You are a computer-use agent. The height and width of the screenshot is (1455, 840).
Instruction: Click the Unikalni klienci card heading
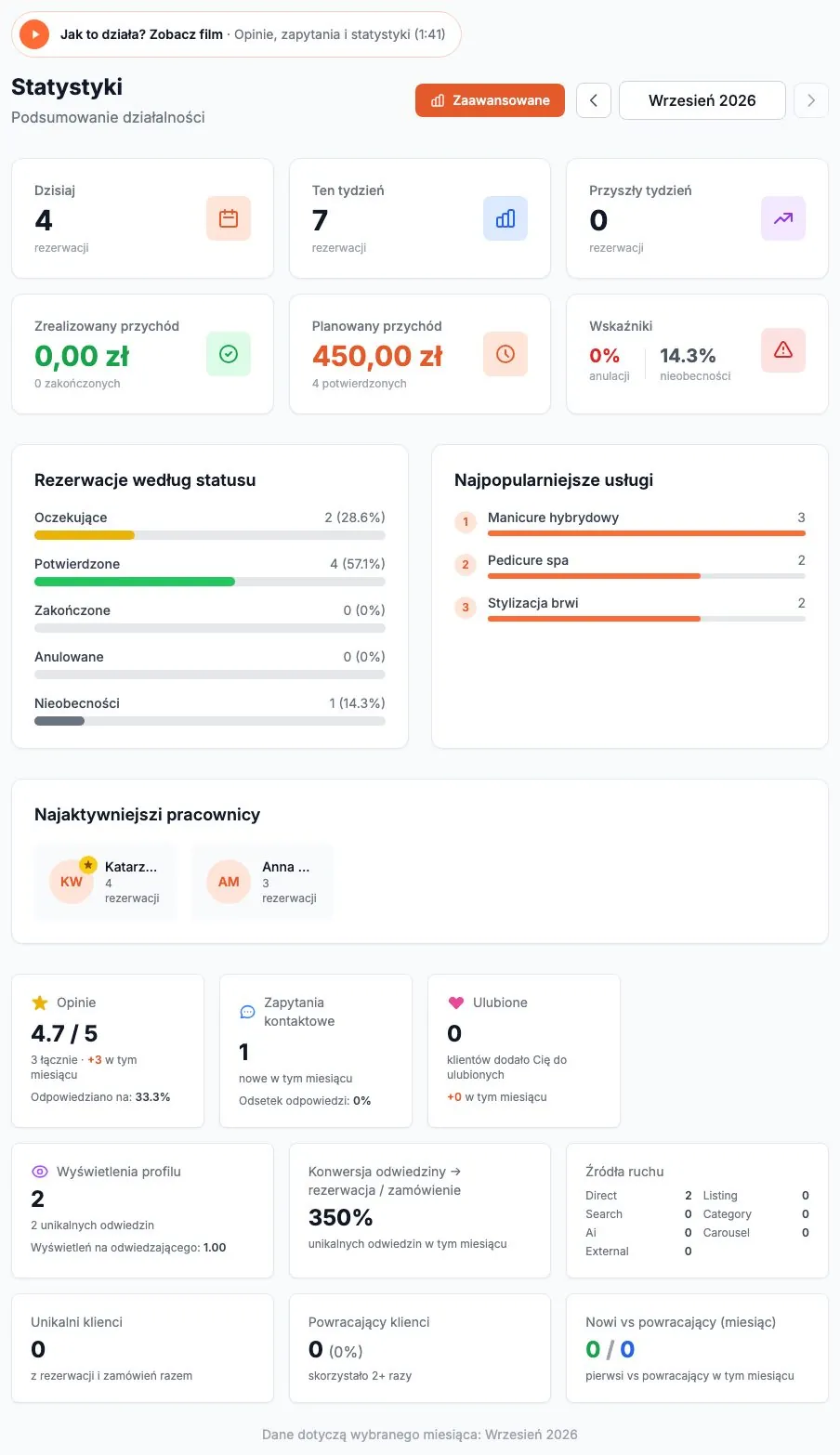[x=76, y=1322]
